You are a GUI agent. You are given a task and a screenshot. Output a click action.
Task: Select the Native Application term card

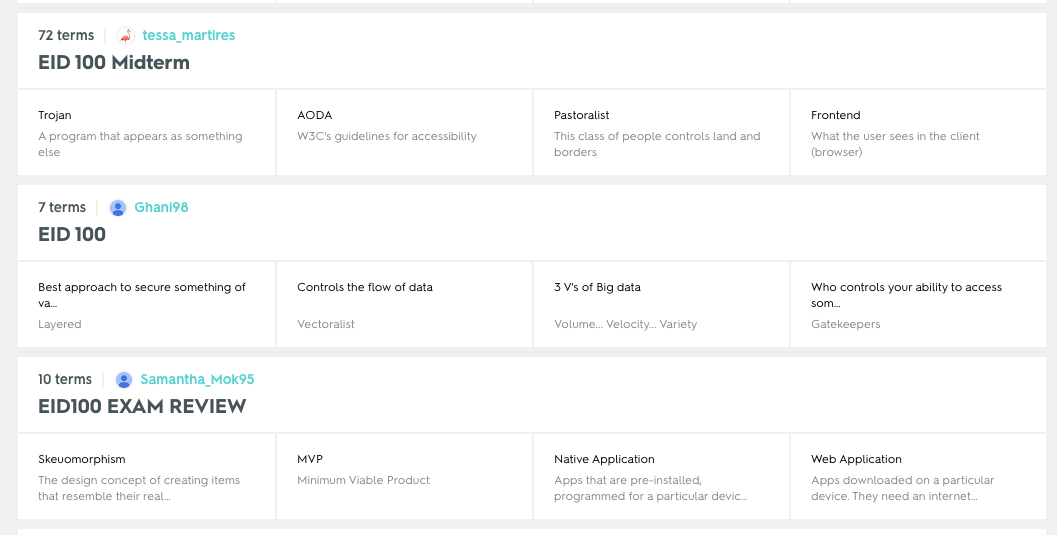coord(661,476)
